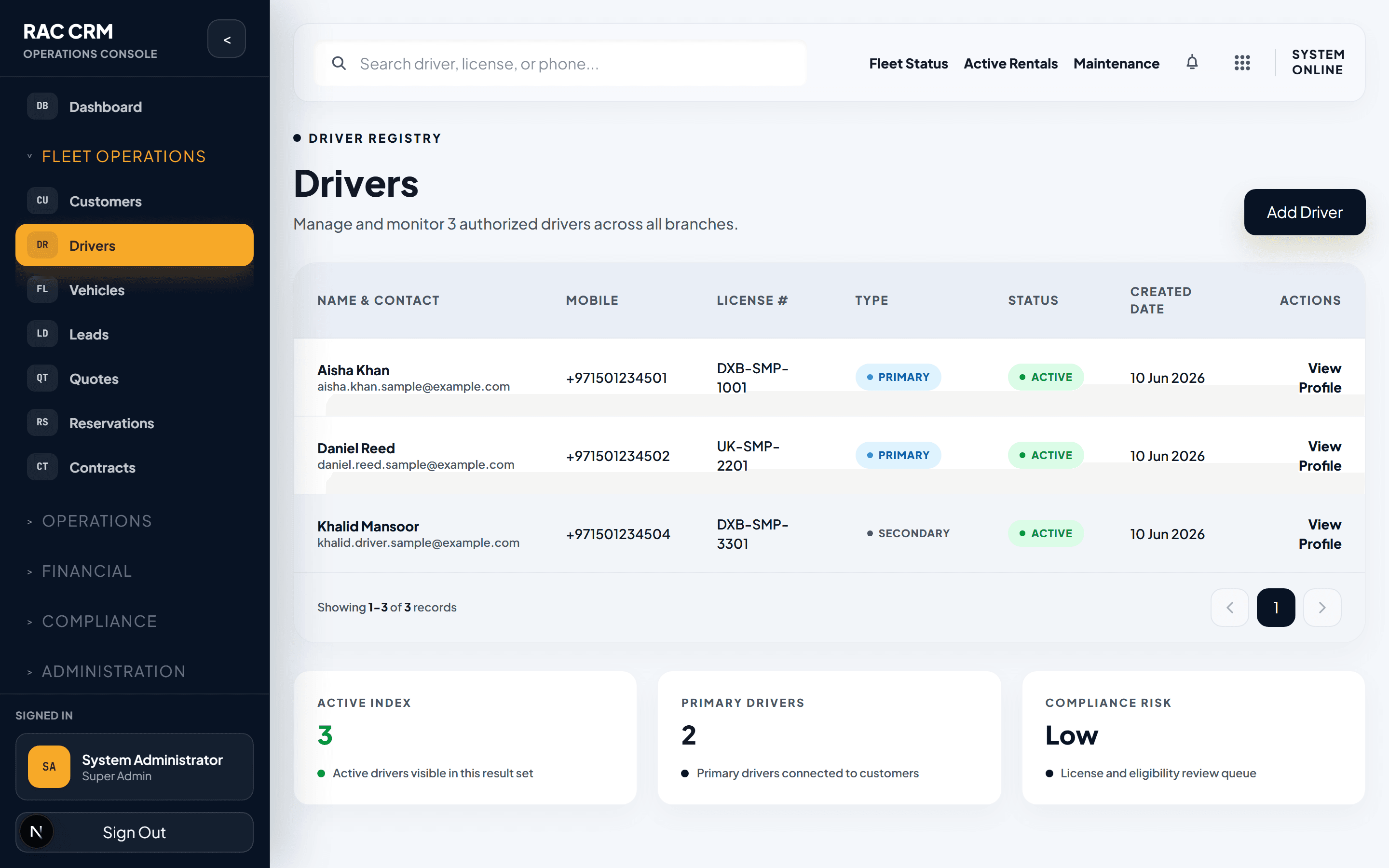Screen dimensions: 1389x868
Task: Click the DB dashboard badge icon
Action: (42, 106)
